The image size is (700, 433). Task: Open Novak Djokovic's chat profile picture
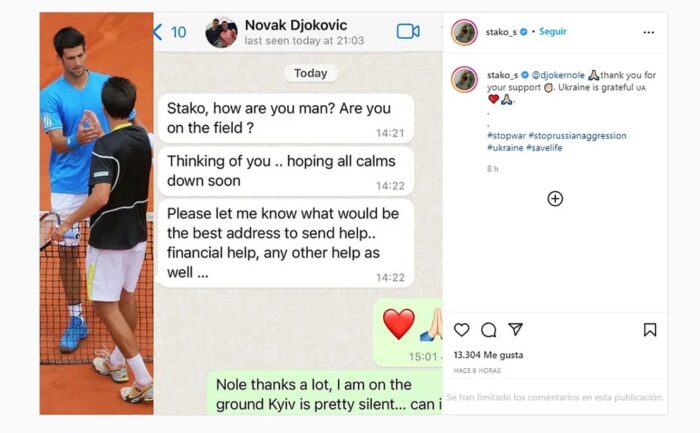[221, 33]
